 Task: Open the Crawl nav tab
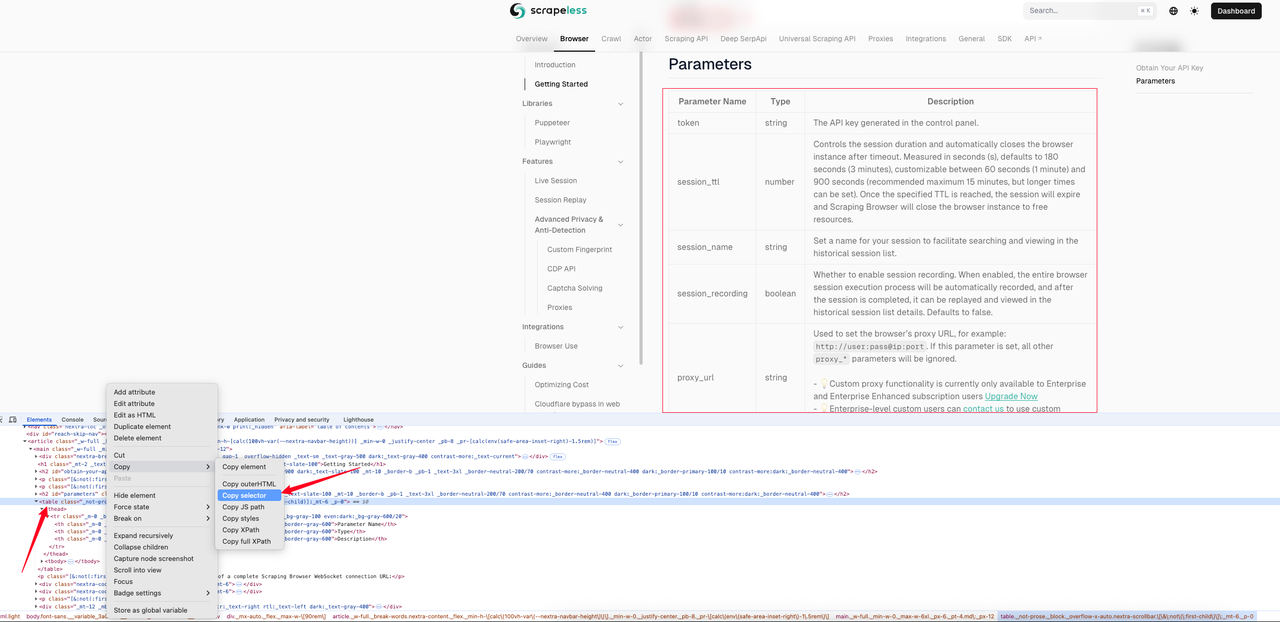pyautogui.click(x=611, y=39)
